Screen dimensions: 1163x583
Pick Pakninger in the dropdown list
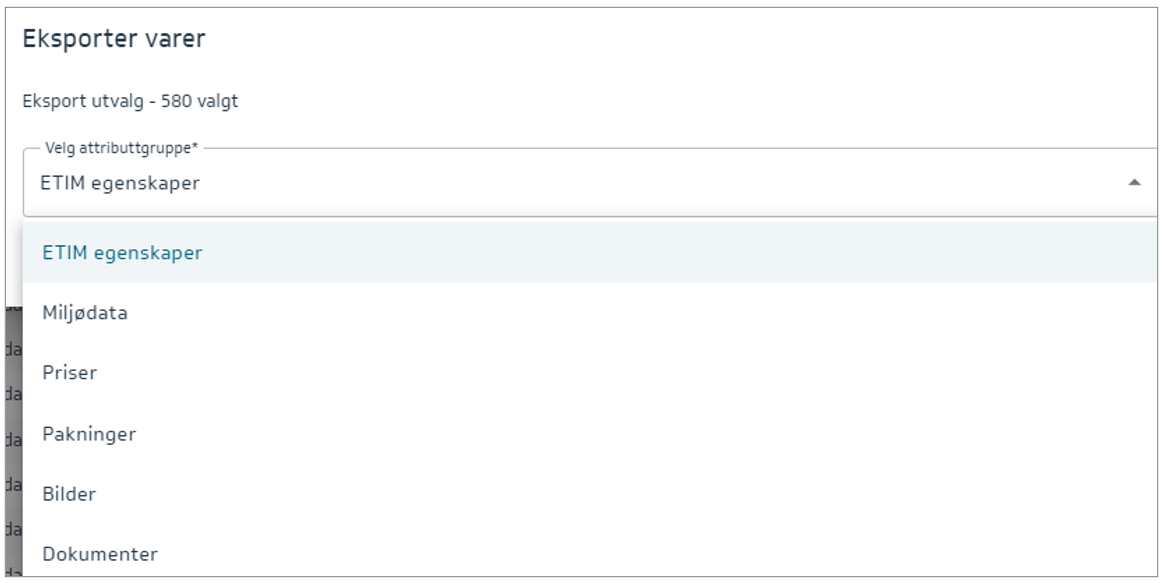click(89, 434)
